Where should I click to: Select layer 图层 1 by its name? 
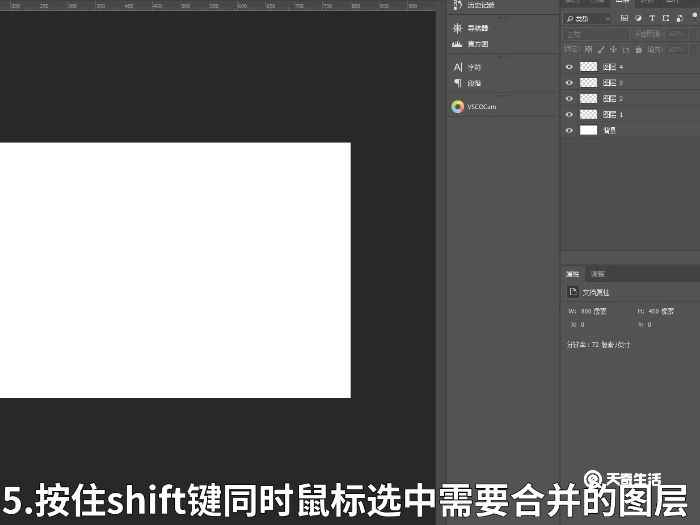tap(612, 115)
